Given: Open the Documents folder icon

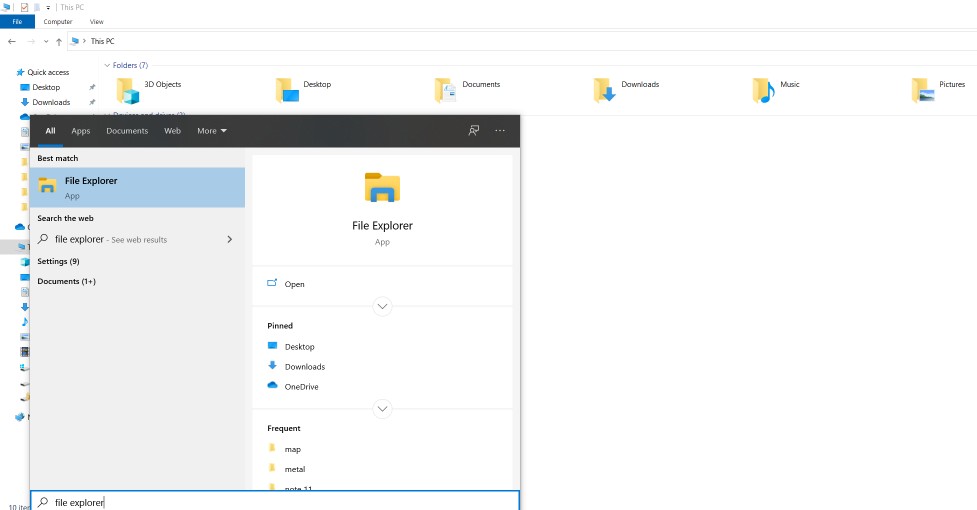Looking at the screenshot, I should click(446, 91).
